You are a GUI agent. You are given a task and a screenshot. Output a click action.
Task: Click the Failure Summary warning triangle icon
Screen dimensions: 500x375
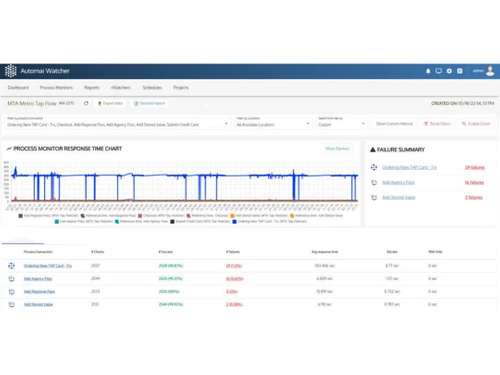pyautogui.click(x=373, y=150)
